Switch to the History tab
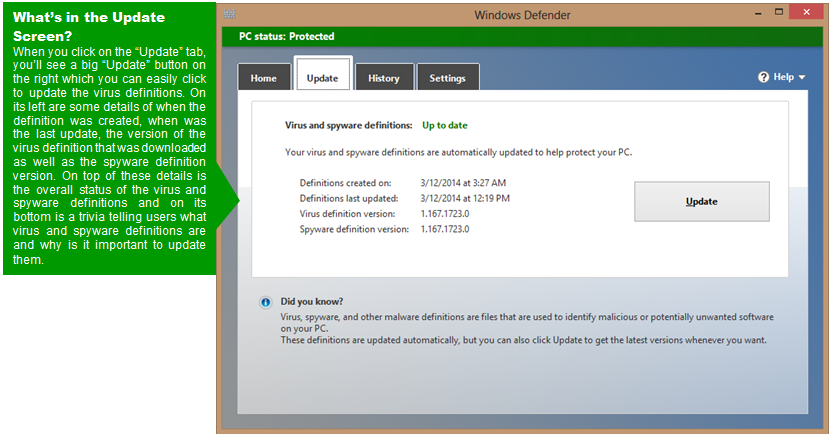This screenshot has width=831, height=437. (x=384, y=78)
